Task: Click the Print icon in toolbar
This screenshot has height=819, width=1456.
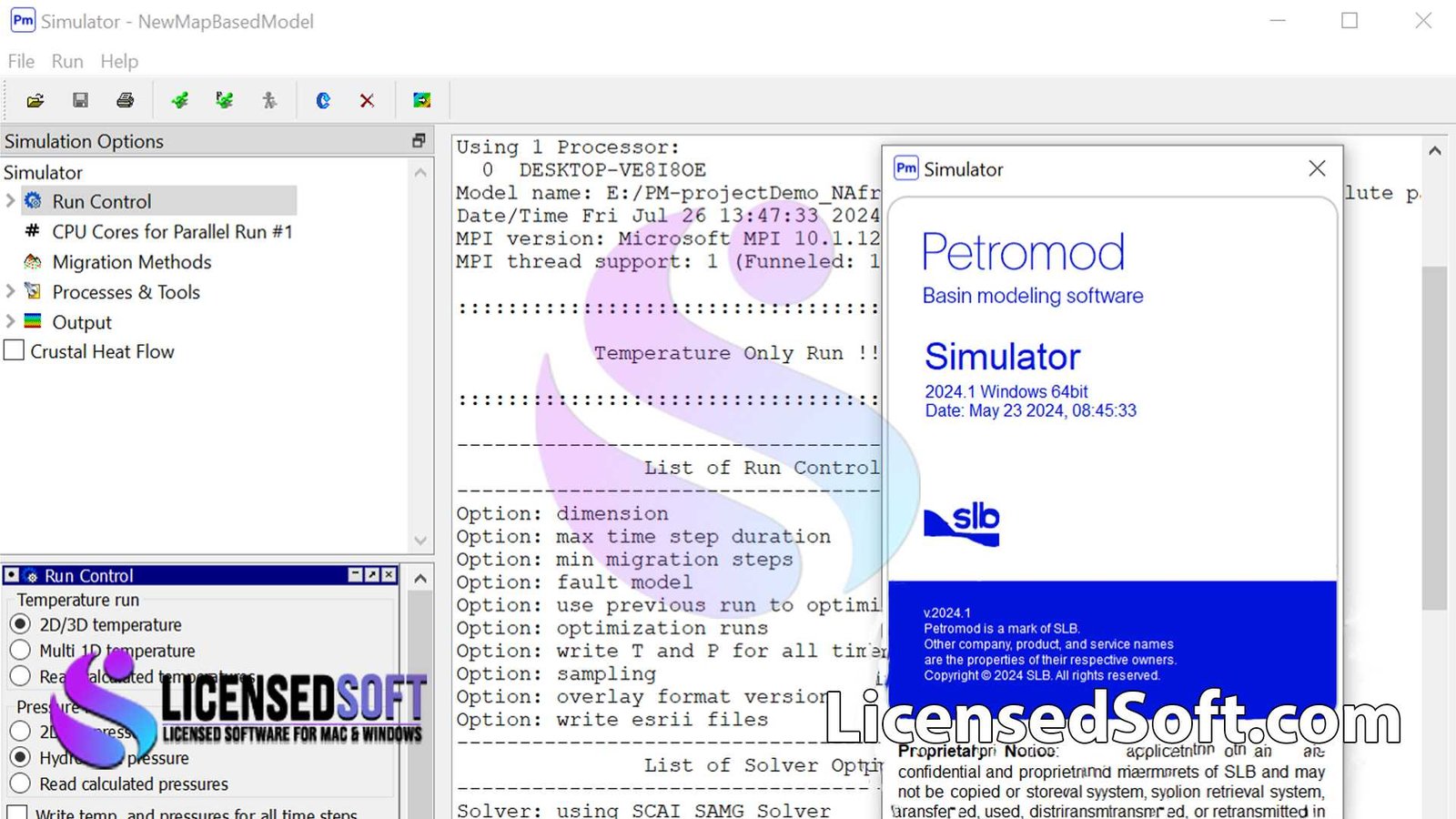Action: click(126, 100)
